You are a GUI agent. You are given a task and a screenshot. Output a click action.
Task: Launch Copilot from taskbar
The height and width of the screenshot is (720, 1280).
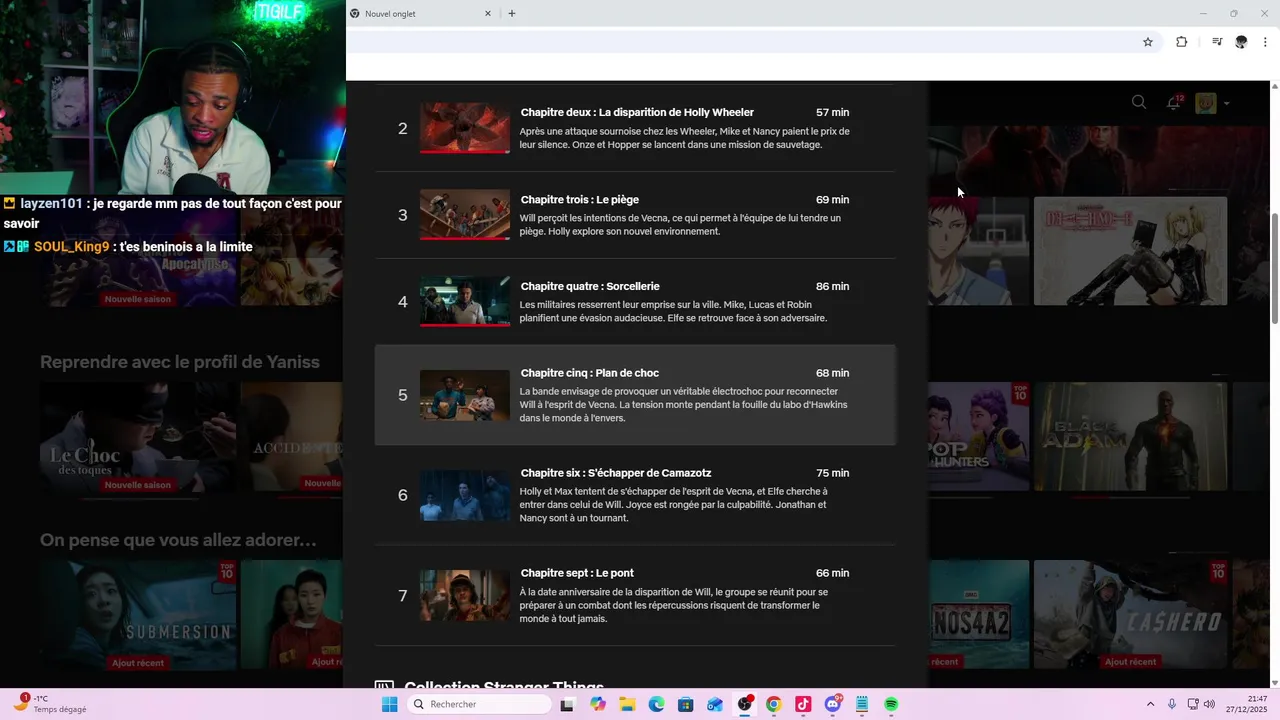click(598, 704)
